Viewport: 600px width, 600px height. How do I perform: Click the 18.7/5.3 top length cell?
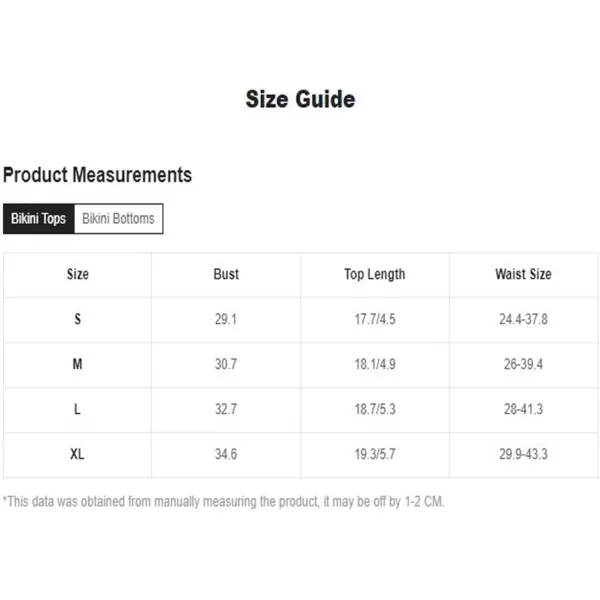click(375, 409)
